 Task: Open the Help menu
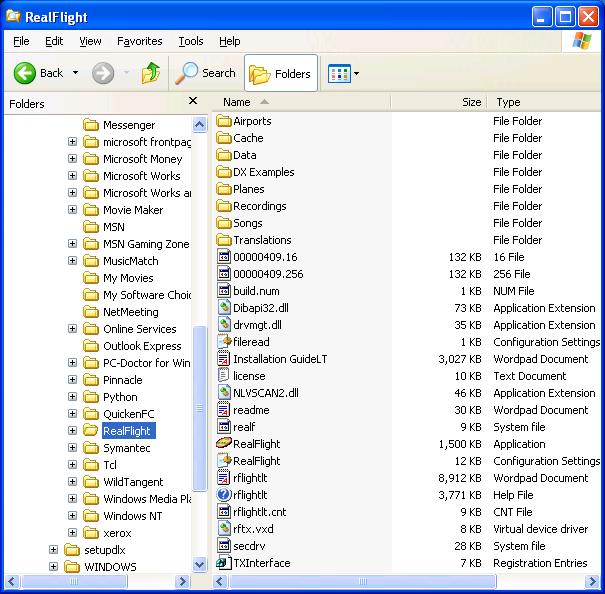click(x=230, y=41)
